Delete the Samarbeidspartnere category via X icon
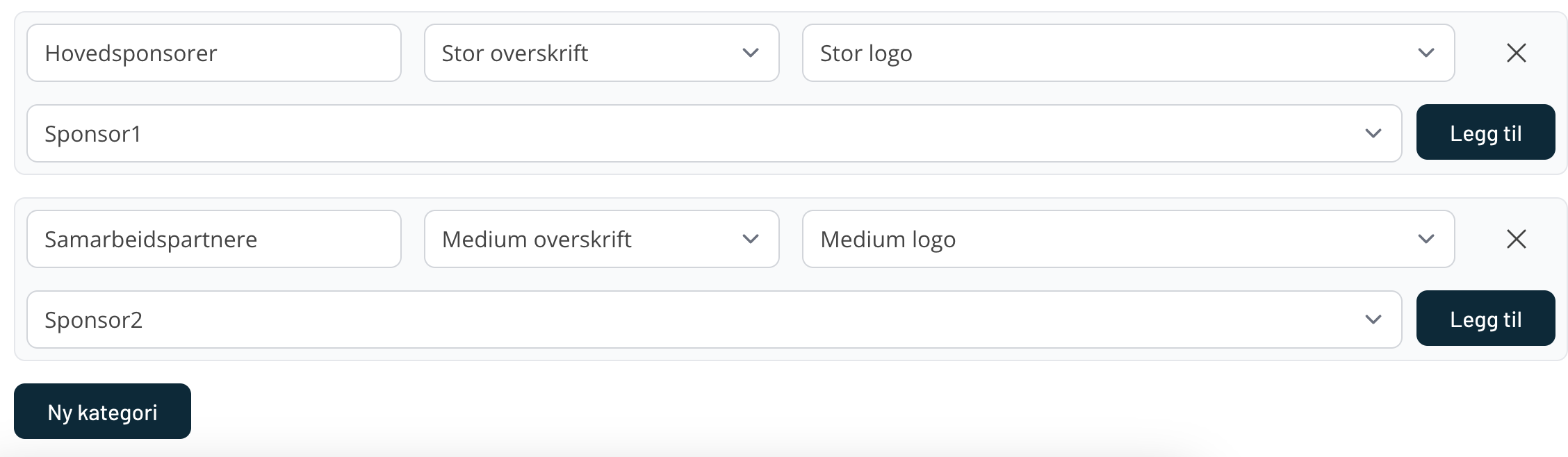Viewport: 1568px width, 457px height. (x=1516, y=239)
